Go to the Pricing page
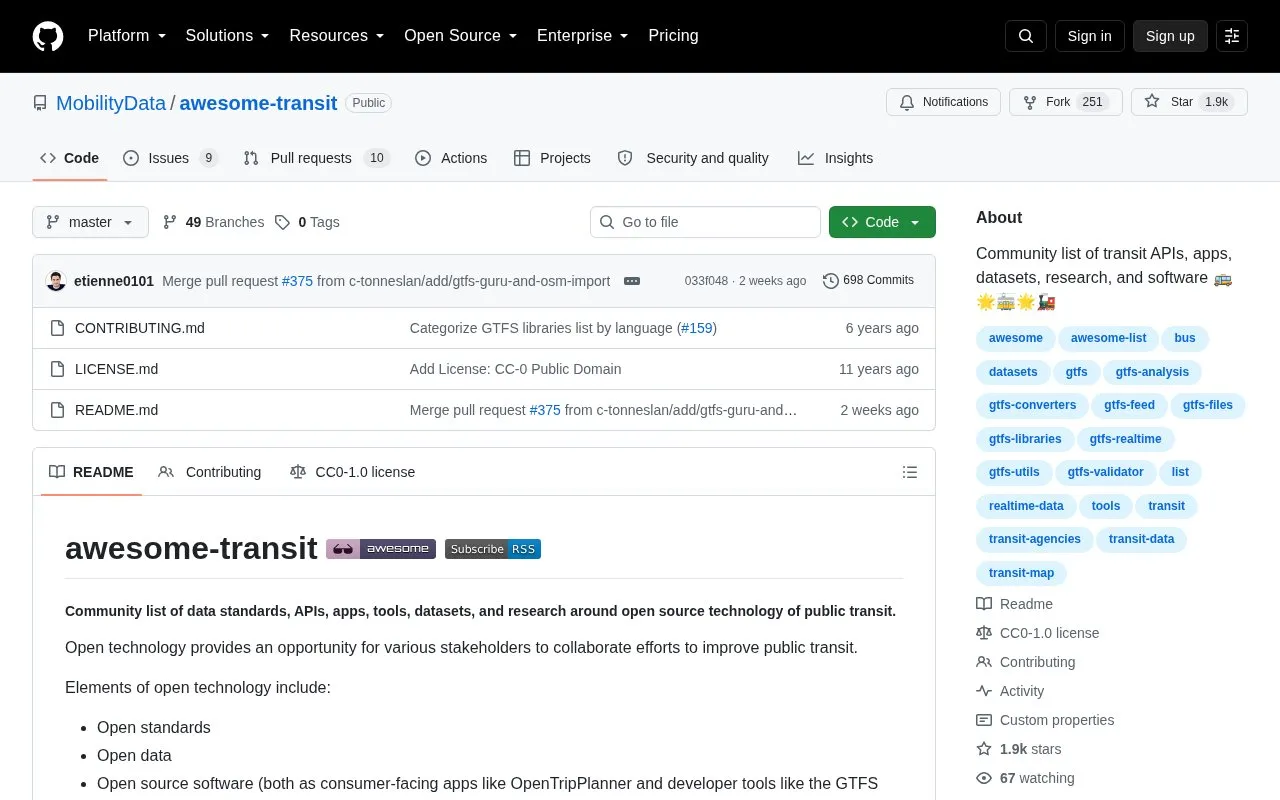 673,36
